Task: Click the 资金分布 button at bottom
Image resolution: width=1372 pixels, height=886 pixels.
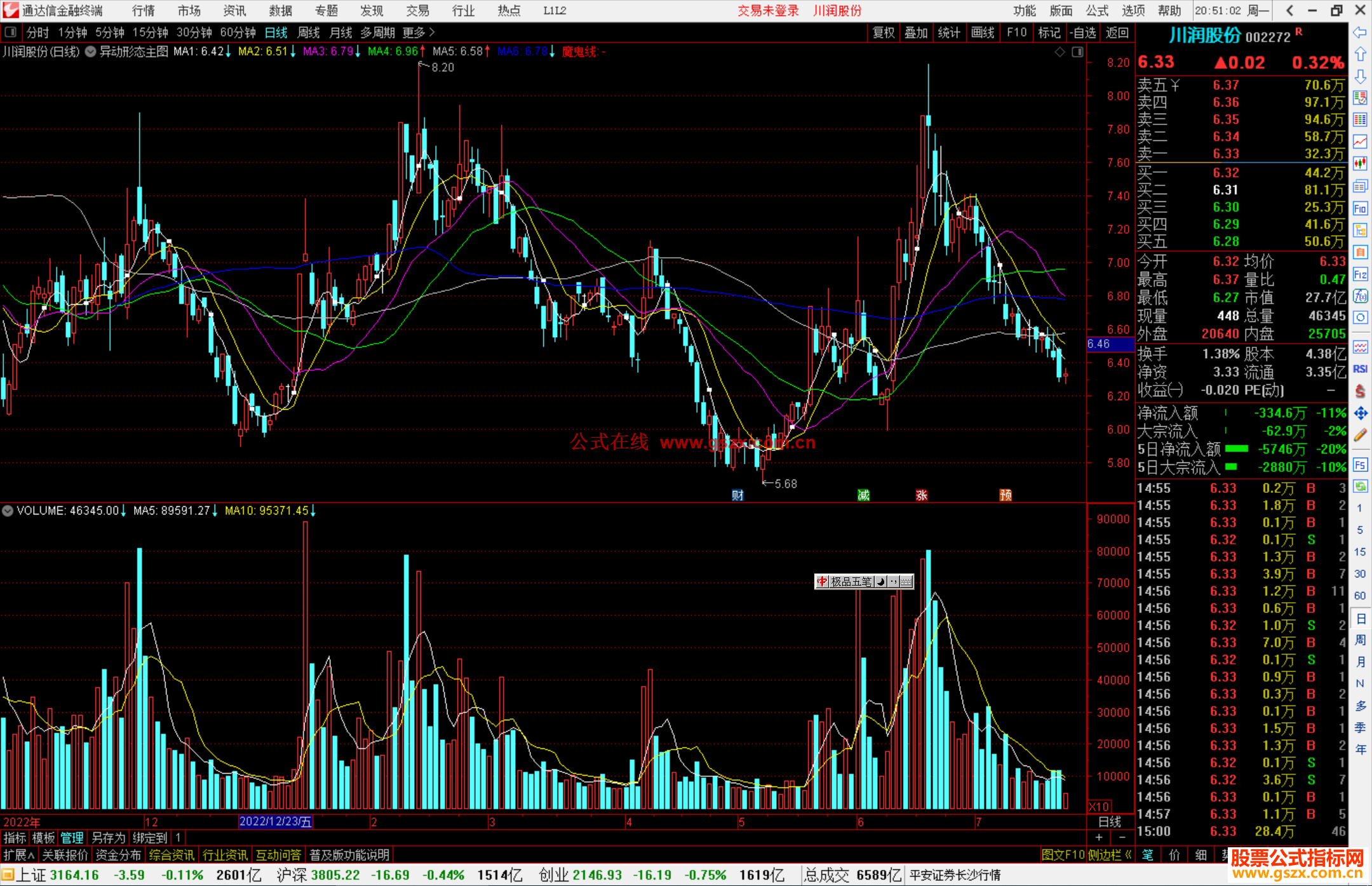Action: point(118,855)
